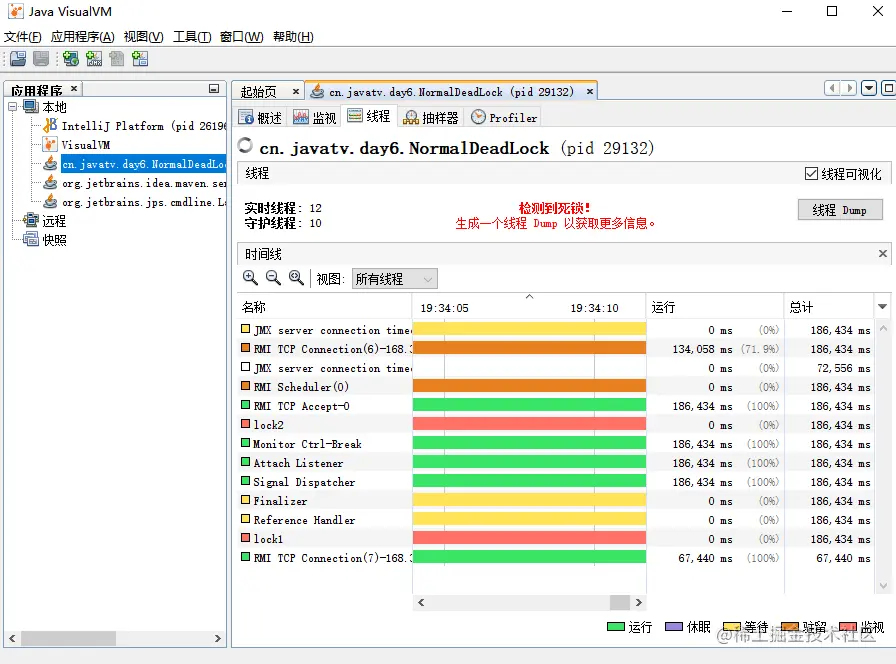The height and width of the screenshot is (664, 896).
Task: Close the 起始页 tab
Action: [x=295, y=91]
